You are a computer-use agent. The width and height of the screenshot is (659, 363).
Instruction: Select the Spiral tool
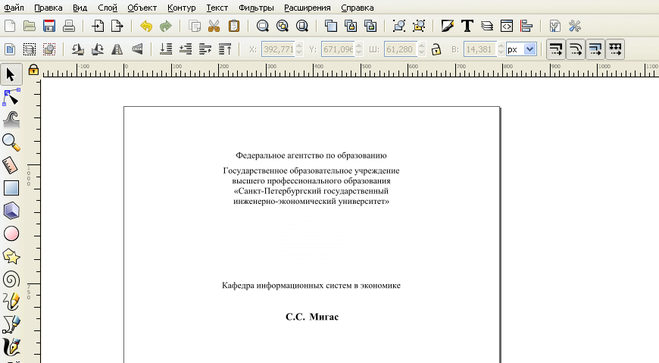[11, 279]
